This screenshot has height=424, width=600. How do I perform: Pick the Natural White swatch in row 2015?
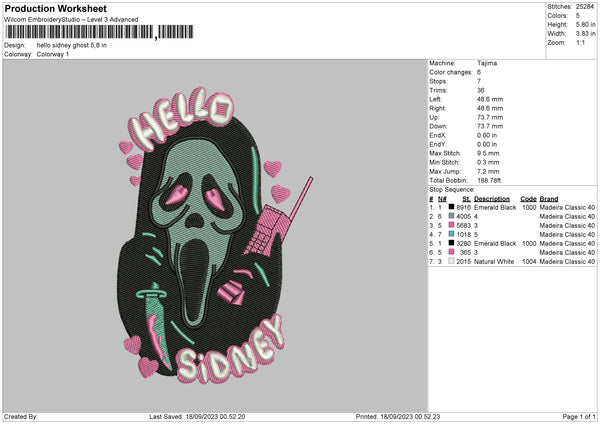451,261
